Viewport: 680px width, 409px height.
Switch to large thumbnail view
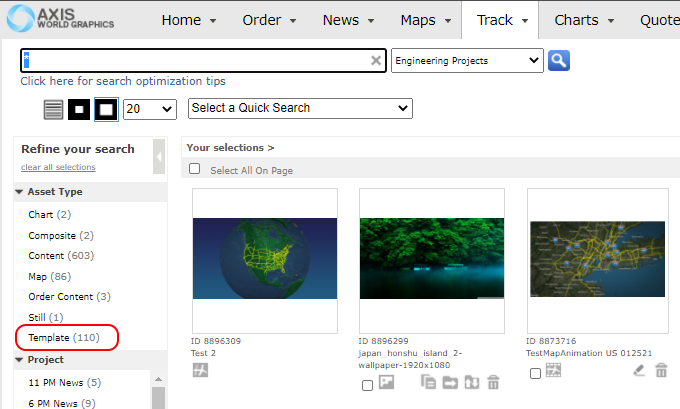coord(106,108)
